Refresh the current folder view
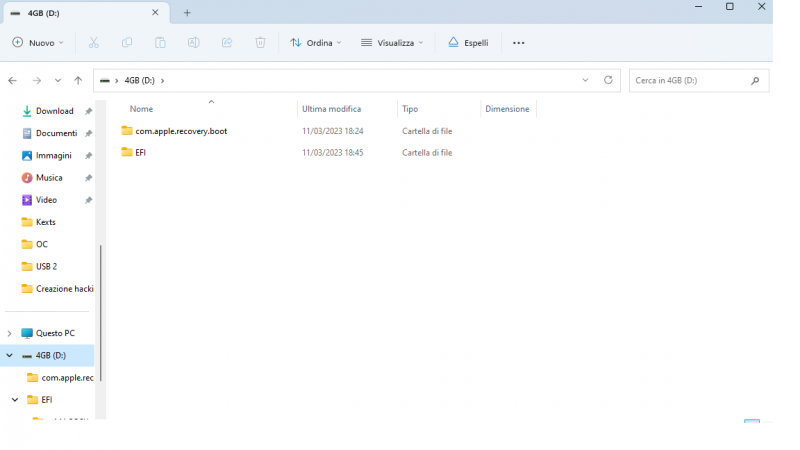This screenshot has width=800, height=450. [x=608, y=80]
